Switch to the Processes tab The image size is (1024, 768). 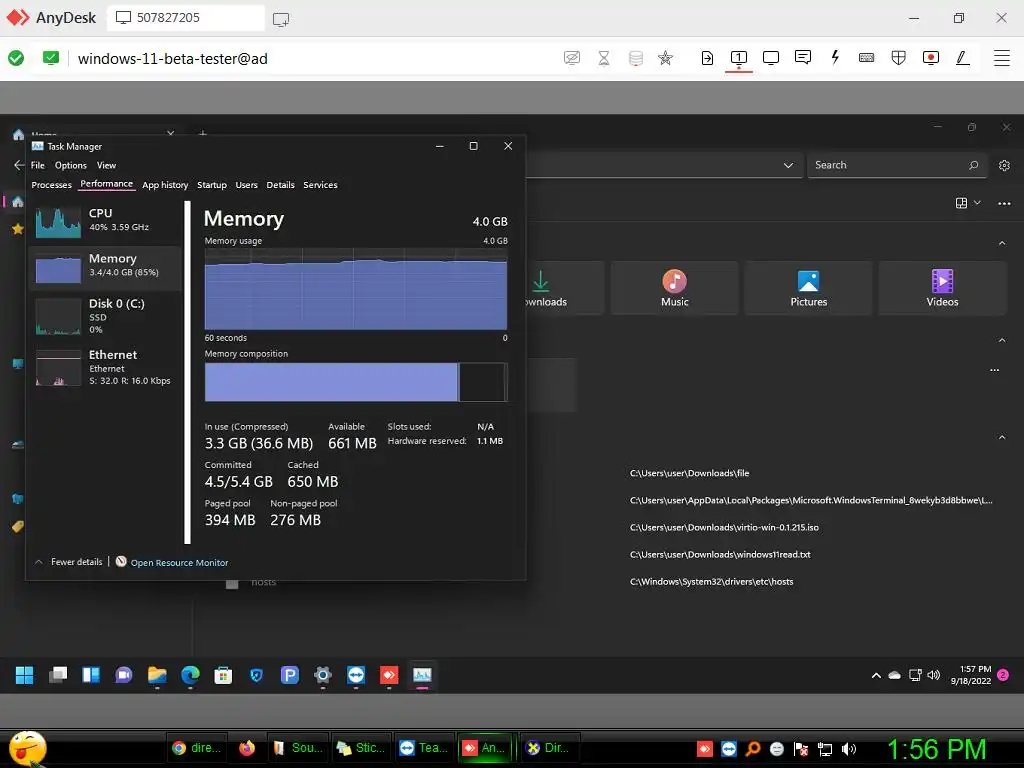tap(52, 185)
